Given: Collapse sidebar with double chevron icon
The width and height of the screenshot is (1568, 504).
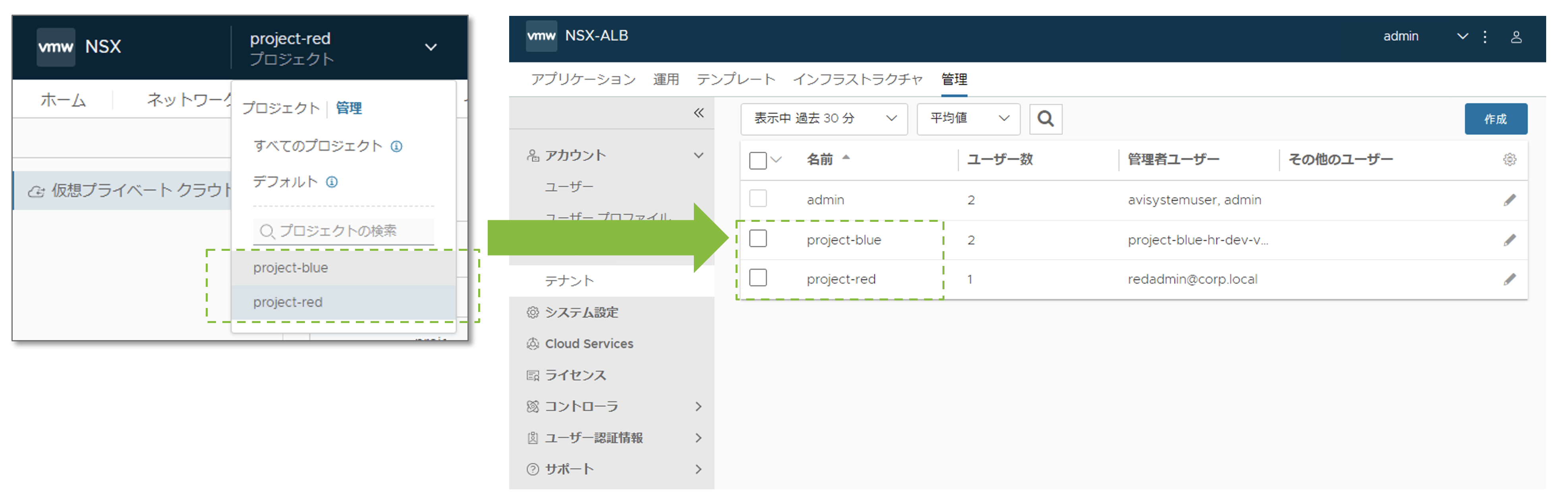Looking at the screenshot, I should coord(698,113).
